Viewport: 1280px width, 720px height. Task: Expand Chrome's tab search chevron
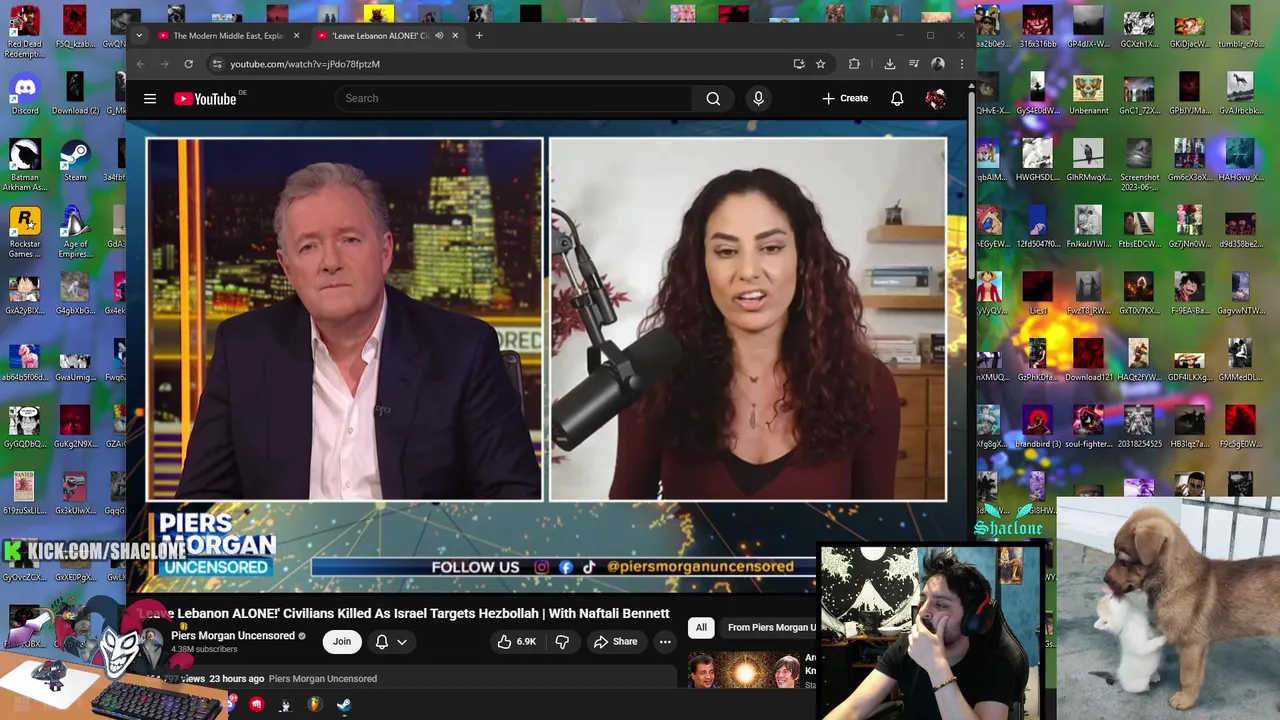(x=139, y=36)
